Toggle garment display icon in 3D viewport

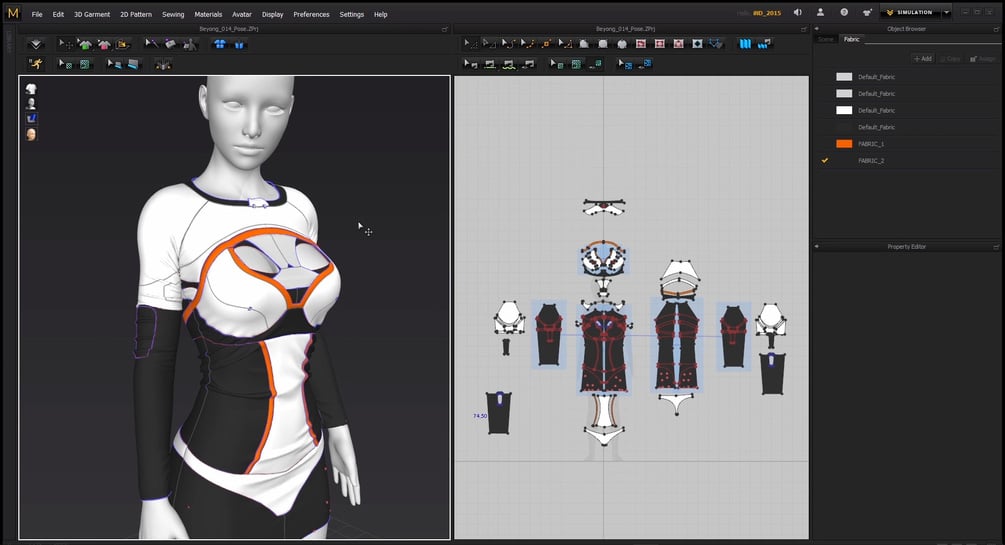tap(31, 89)
